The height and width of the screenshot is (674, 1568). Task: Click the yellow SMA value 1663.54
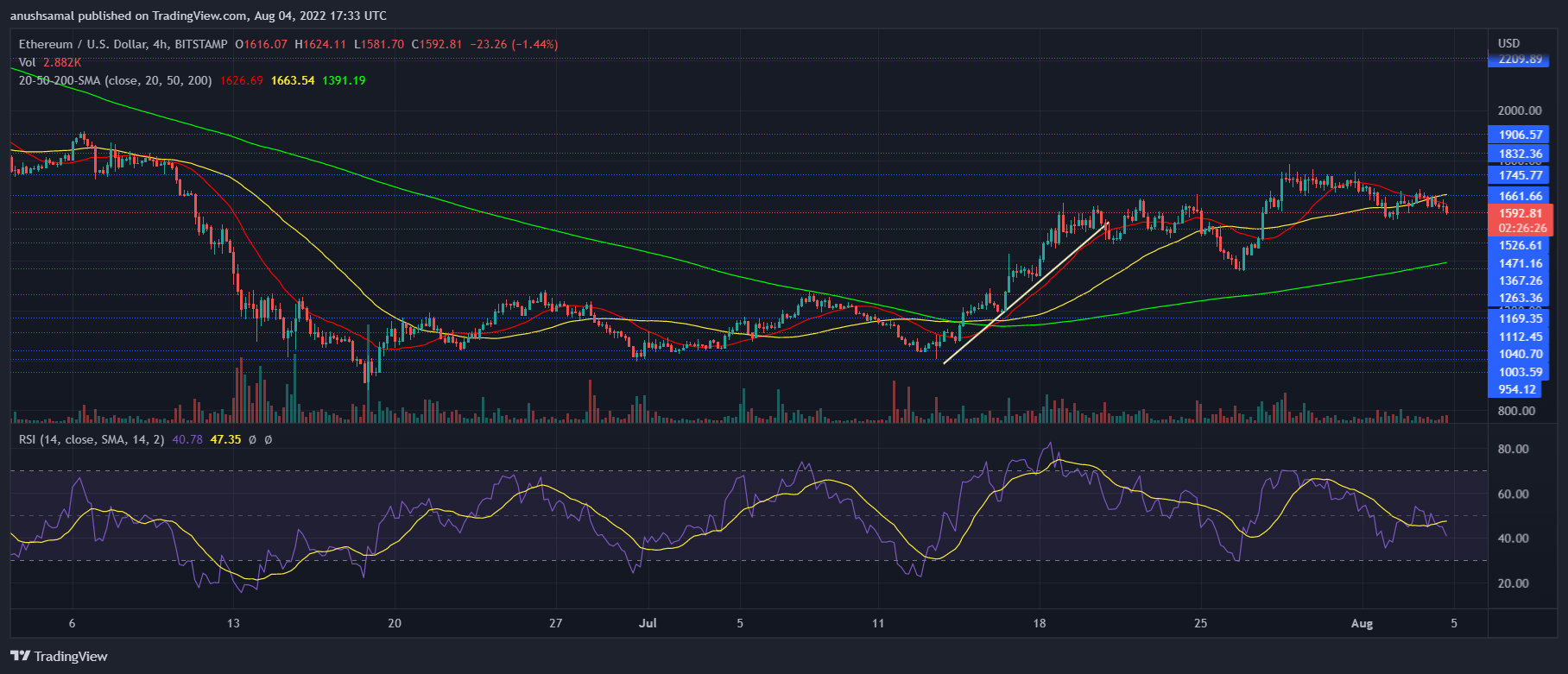point(293,80)
